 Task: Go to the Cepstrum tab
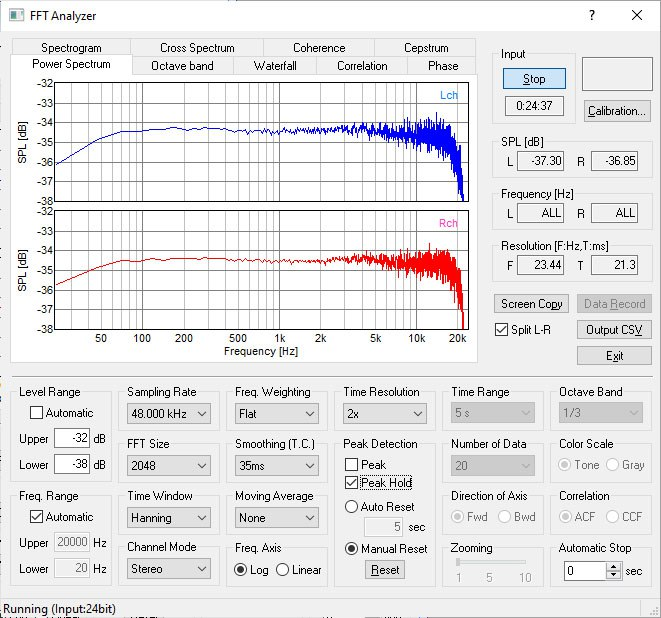click(426, 48)
